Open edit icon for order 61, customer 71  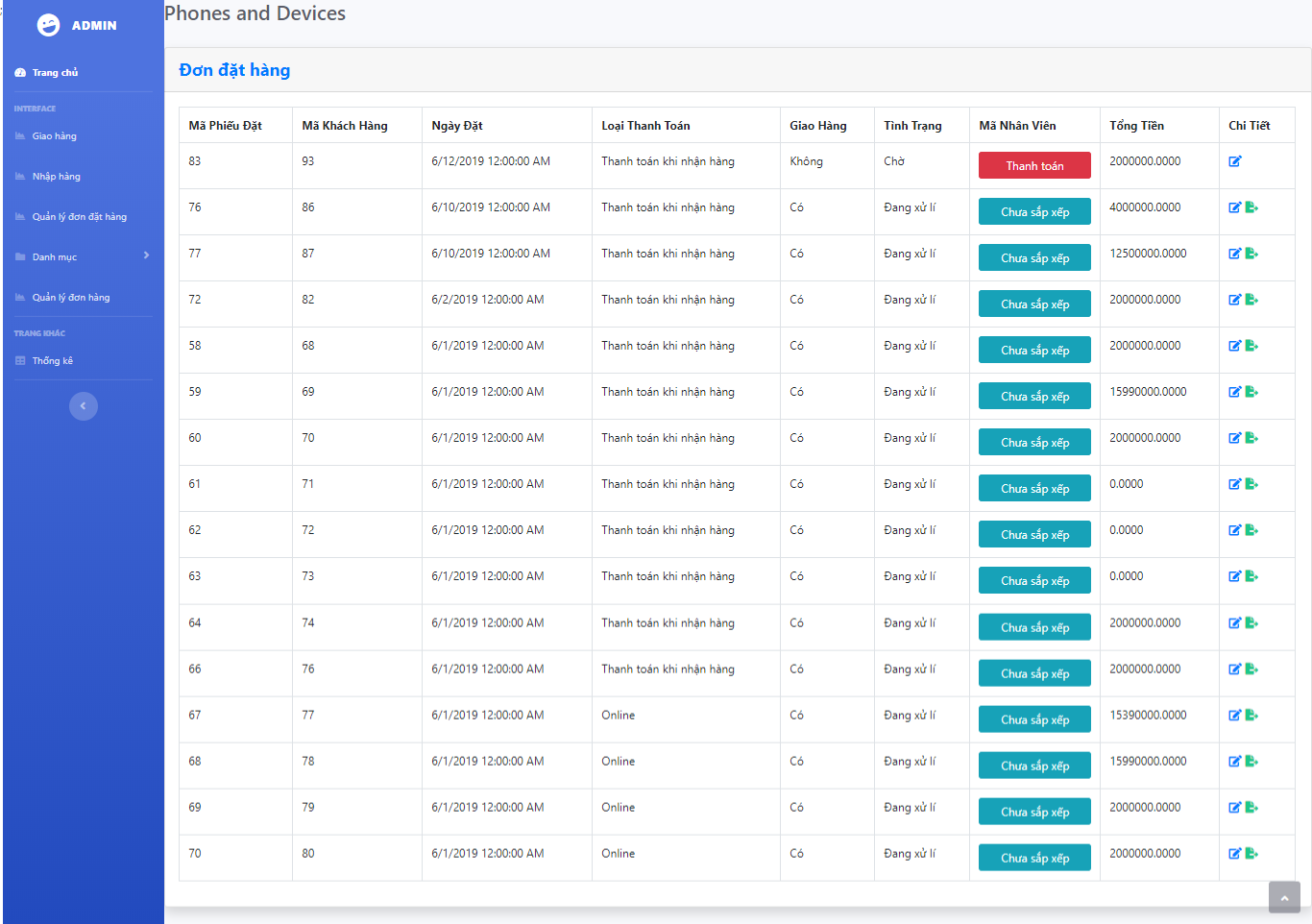click(x=1235, y=484)
